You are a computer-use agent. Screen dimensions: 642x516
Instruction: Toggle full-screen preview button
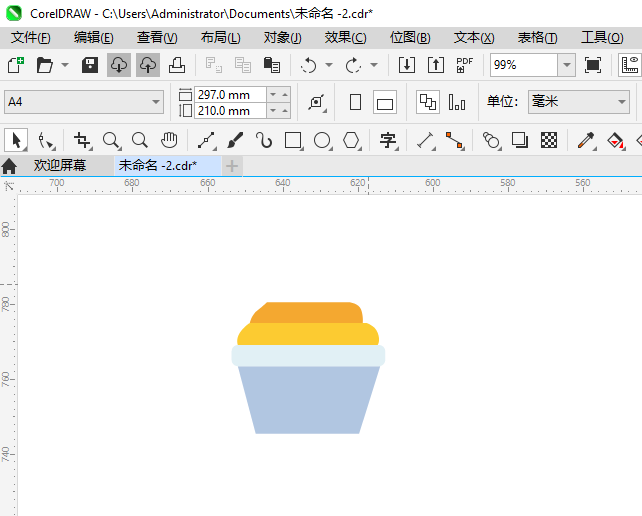tap(593, 65)
